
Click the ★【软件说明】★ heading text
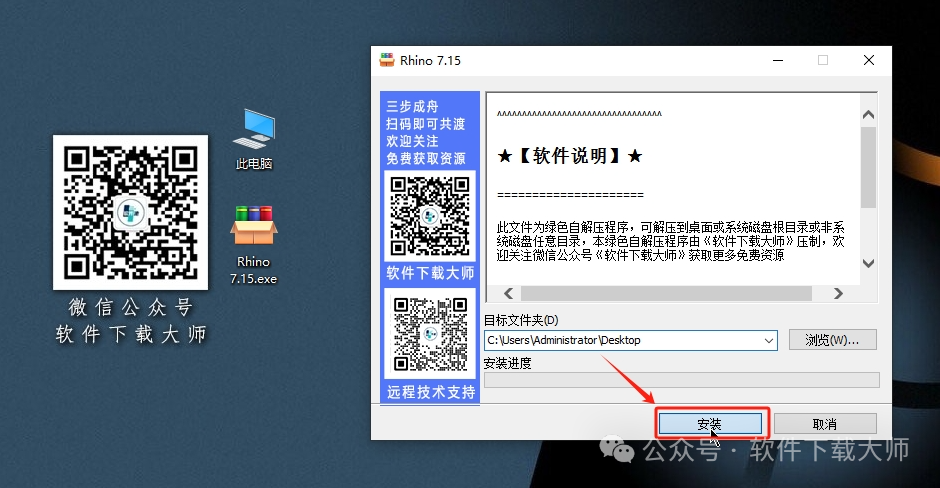point(570,156)
